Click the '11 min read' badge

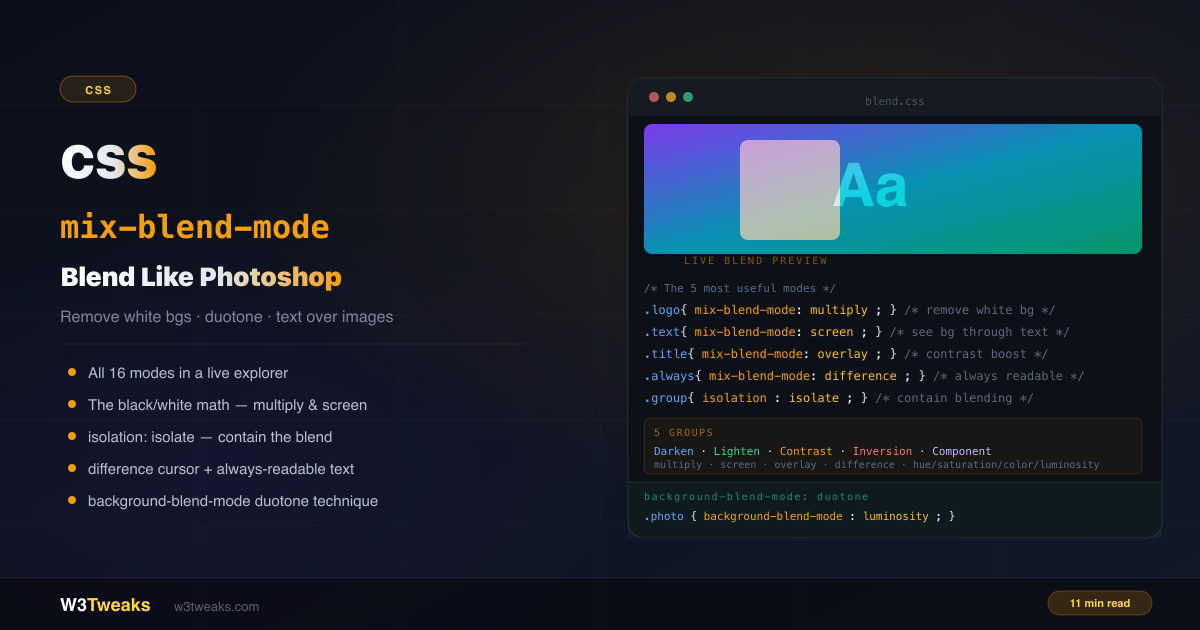click(1100, 603)
